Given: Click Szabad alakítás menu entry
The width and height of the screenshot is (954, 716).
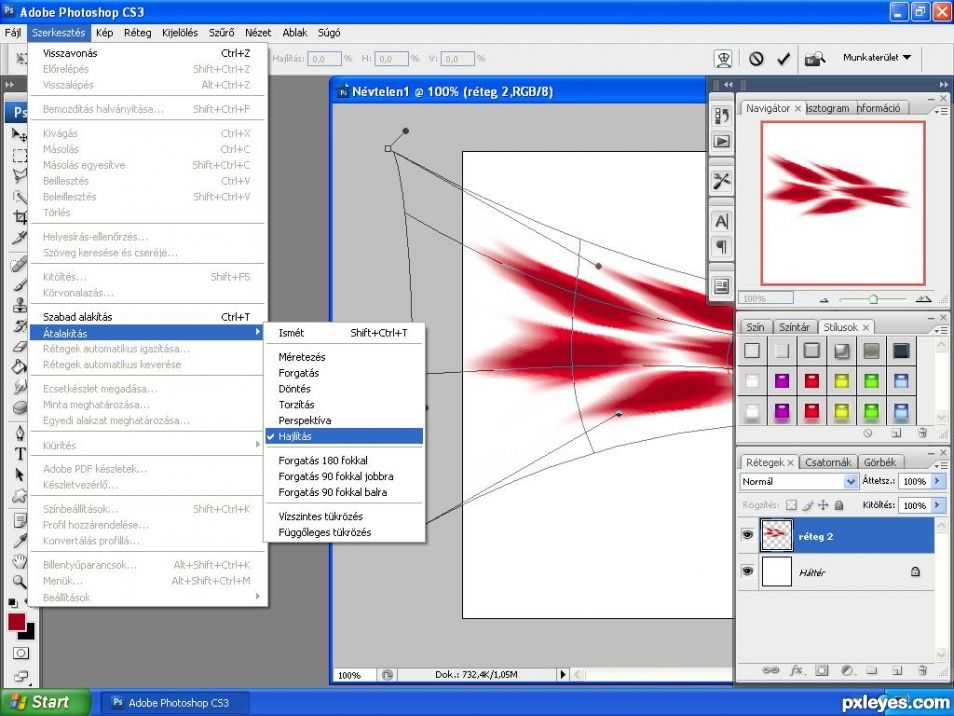Looking at the screenshot, I should pos(147,316).
